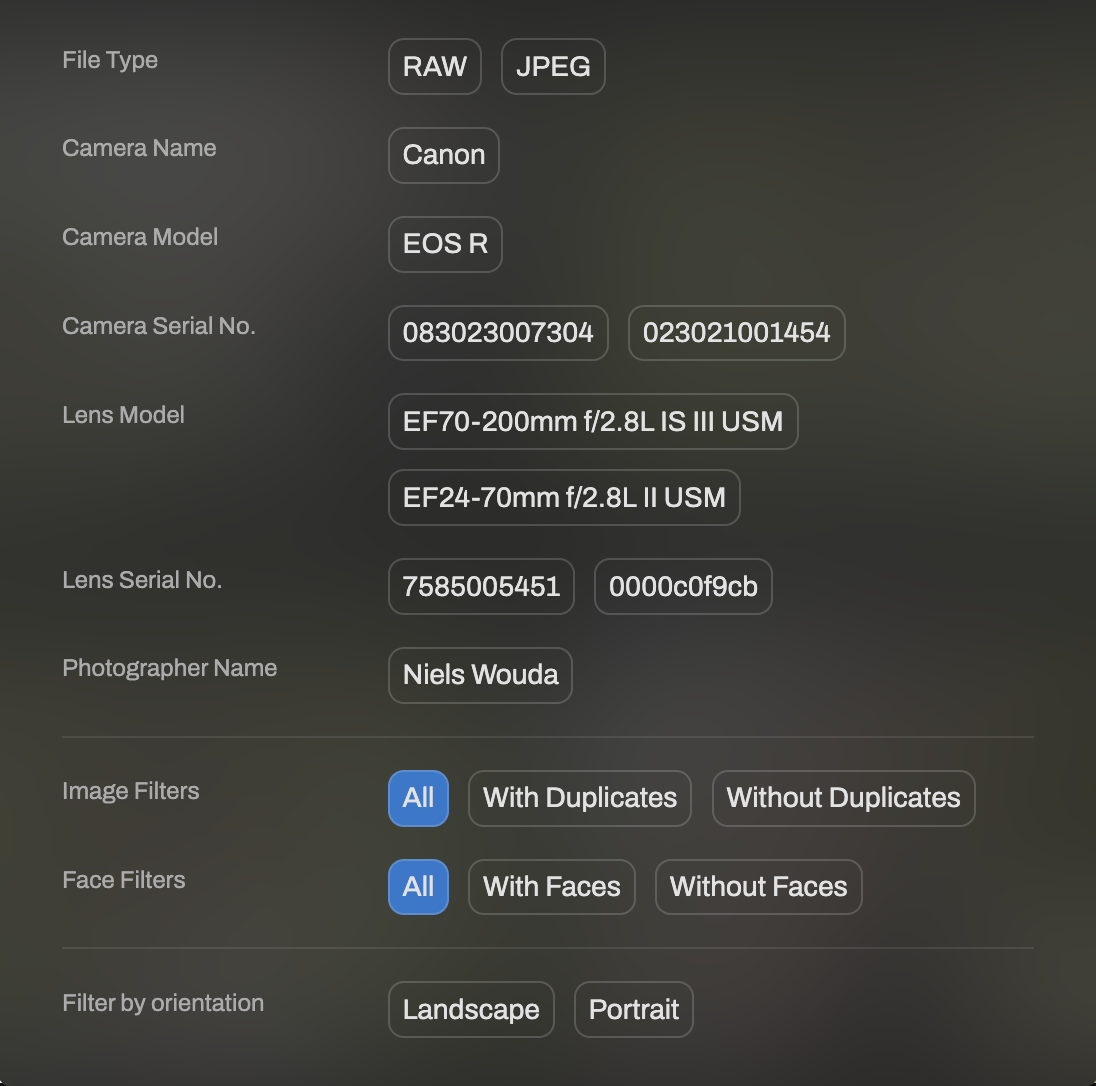Choose camera serial number 083023007304
Viewport: 1096px width, 1086px height.
pos(498,333)
